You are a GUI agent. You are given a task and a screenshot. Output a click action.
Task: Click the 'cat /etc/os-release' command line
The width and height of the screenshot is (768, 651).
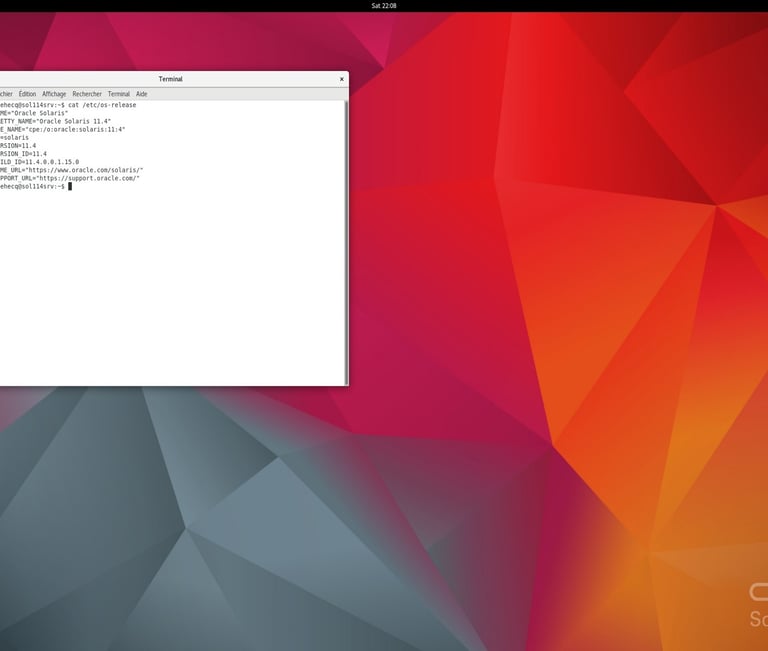(x=68, y=105)
